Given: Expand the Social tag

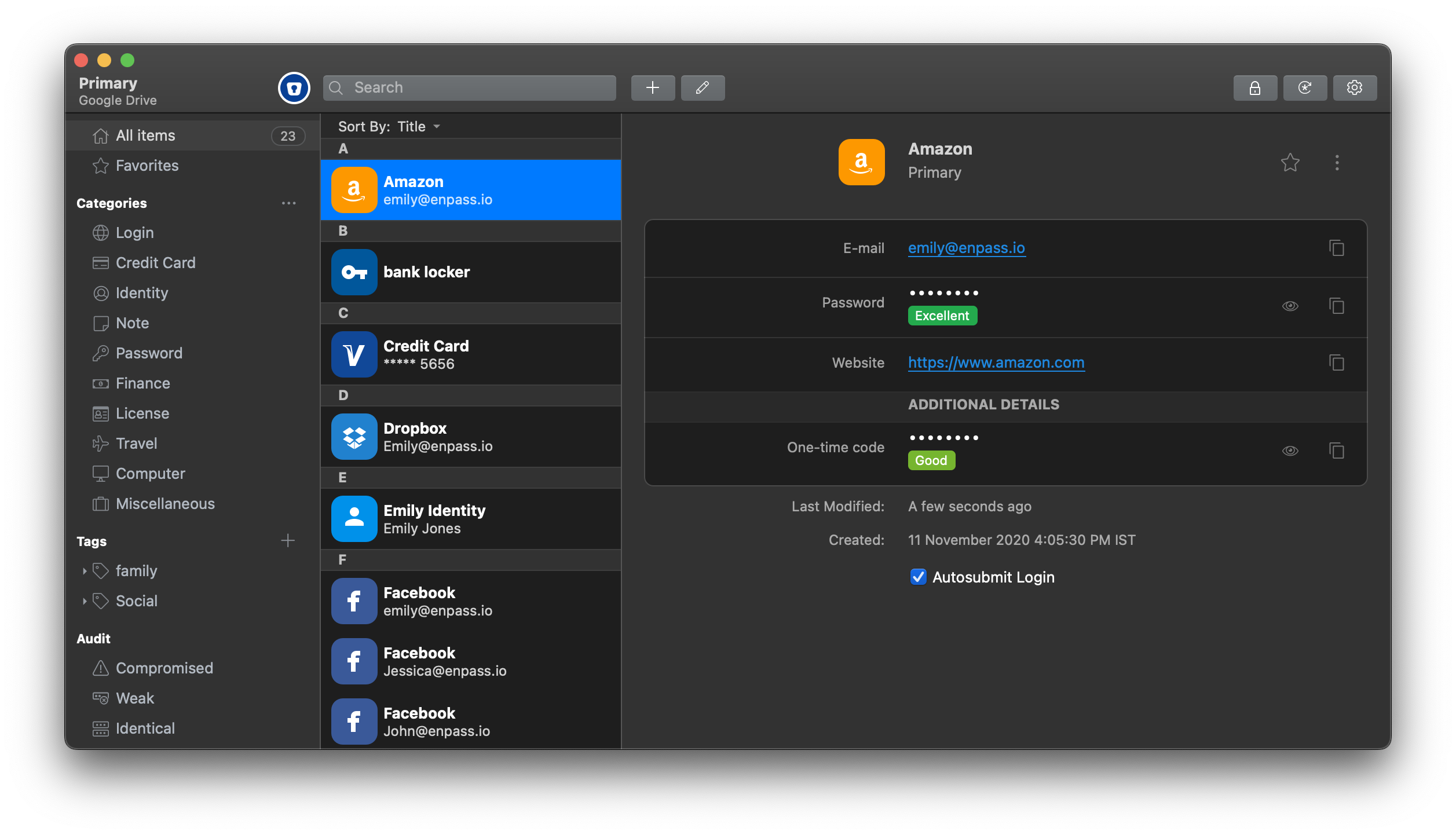Looking at the screenshot, I should 85,601.
